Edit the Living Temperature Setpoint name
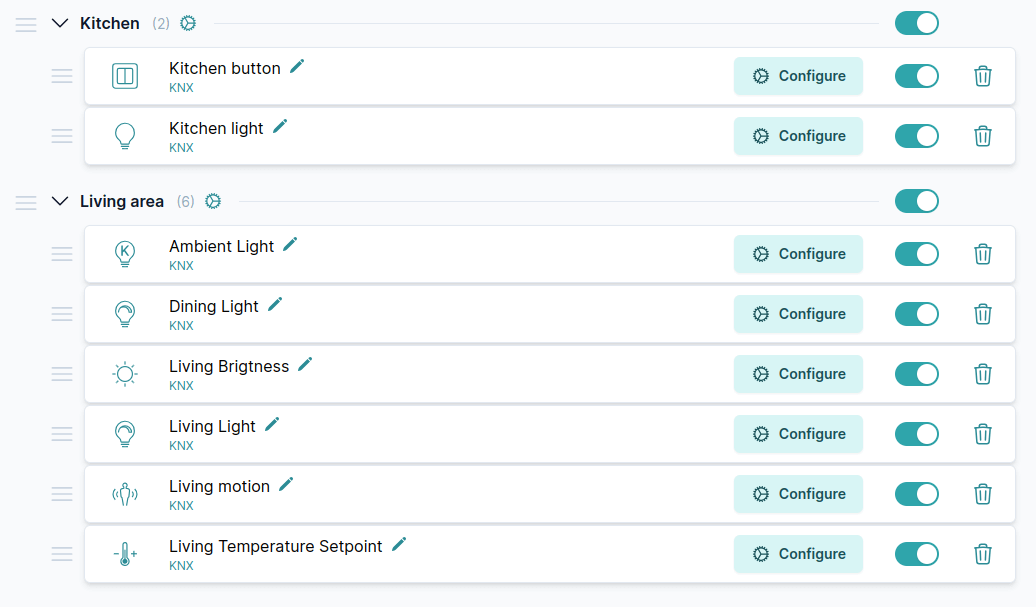Image resolution: width=1036 pixels, height=607 pixels. point(399,545)
